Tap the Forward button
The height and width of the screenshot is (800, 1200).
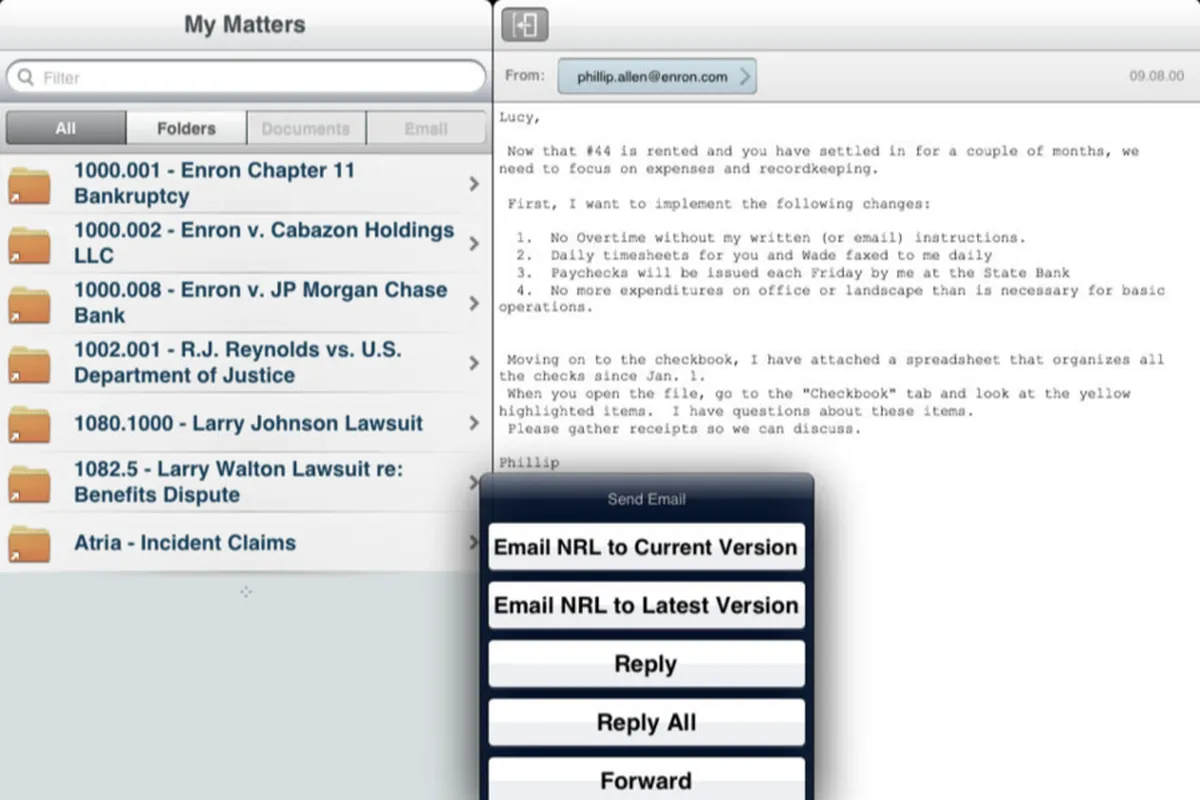646,779
